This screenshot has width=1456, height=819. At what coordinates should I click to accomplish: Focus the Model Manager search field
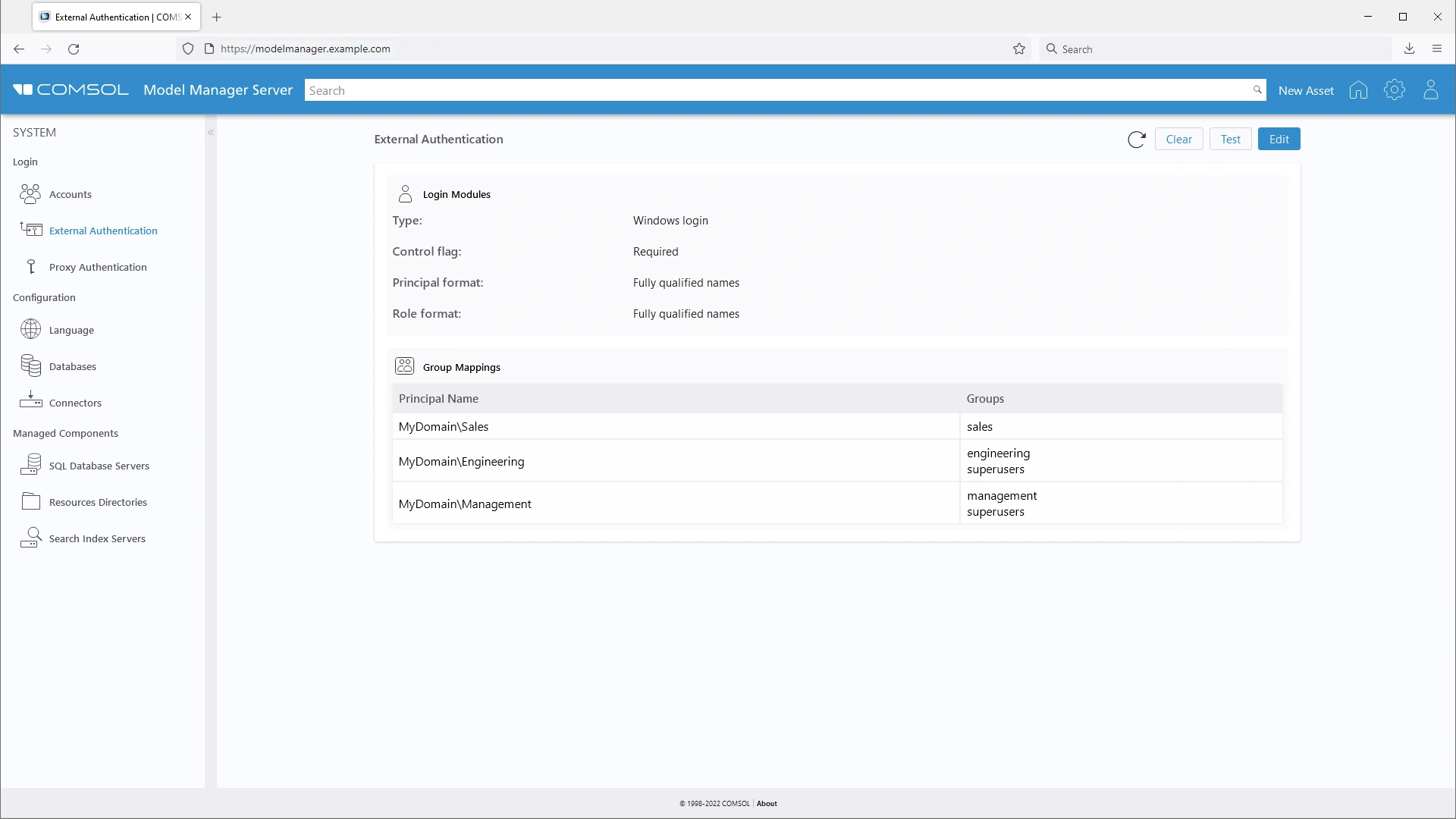click(777, 91)
